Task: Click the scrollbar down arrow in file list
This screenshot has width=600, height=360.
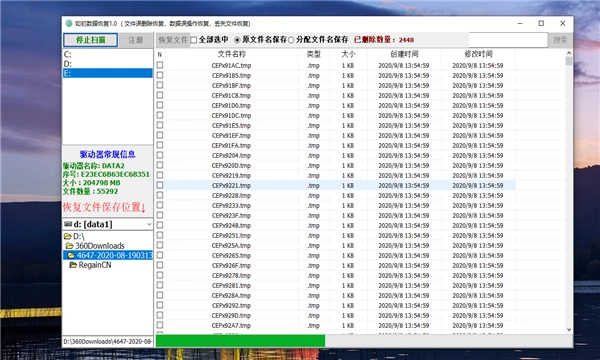Action: (x=569, y=329)
